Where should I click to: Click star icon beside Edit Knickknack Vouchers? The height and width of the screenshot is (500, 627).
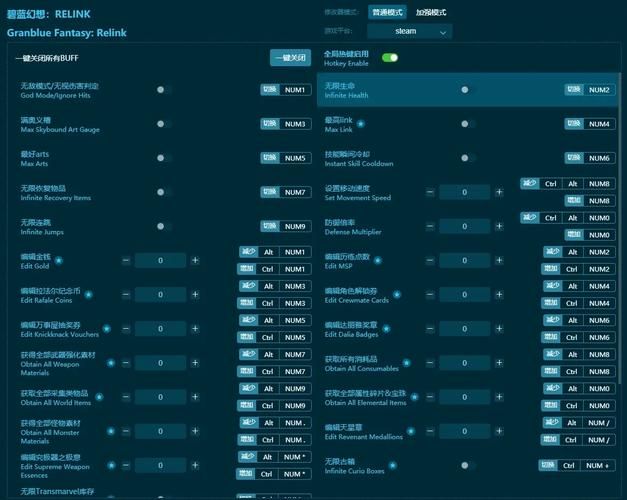(107, 329)
